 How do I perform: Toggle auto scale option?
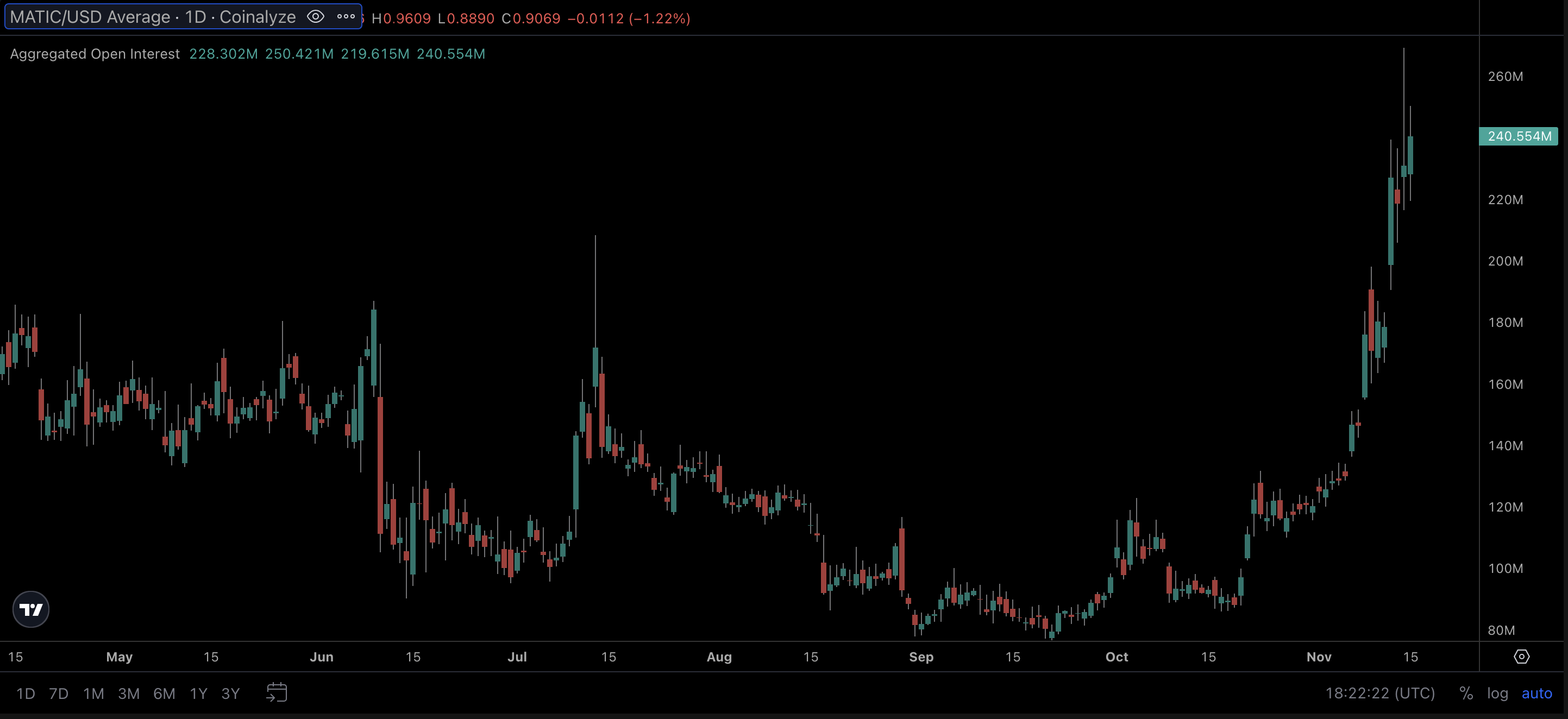pyautogui.click(x=1536, y=693)
